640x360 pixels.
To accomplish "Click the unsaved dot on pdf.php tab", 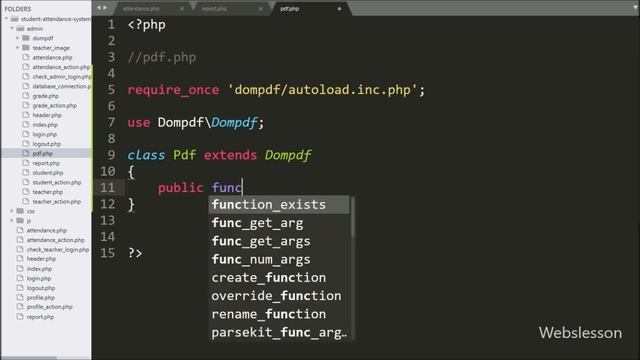I will 339,9.
